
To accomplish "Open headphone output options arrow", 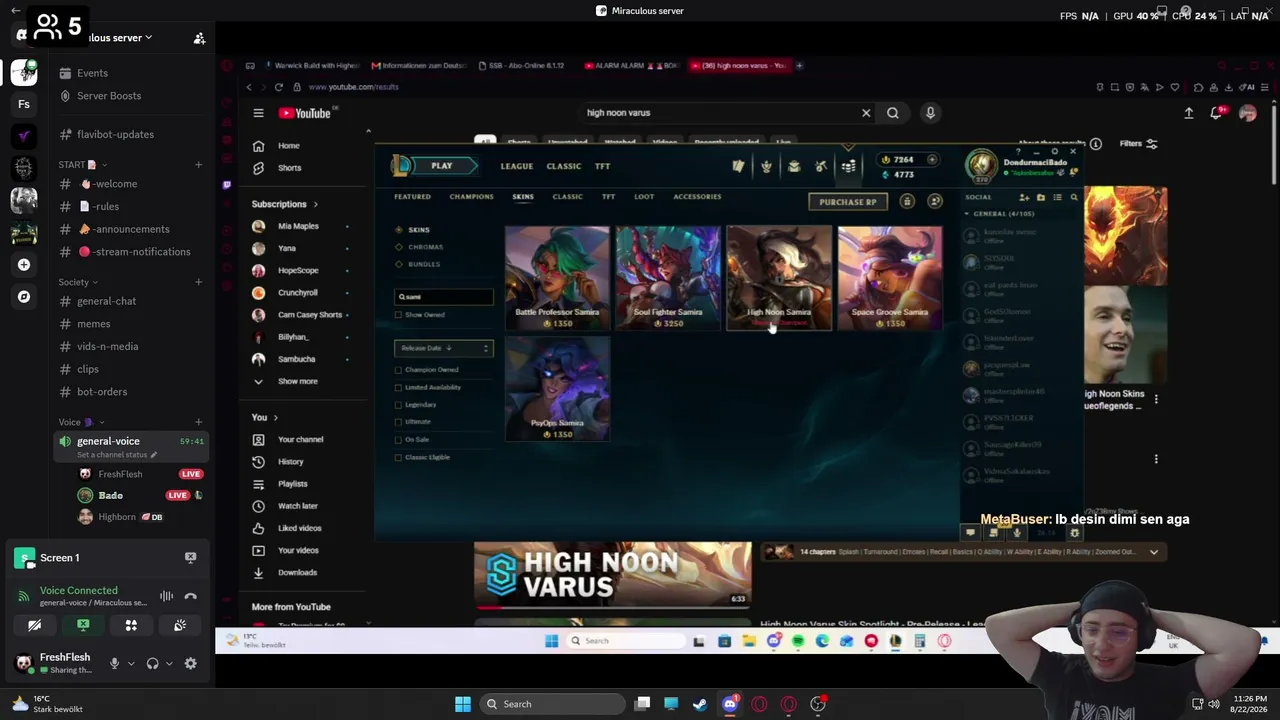I will [168, 663].
